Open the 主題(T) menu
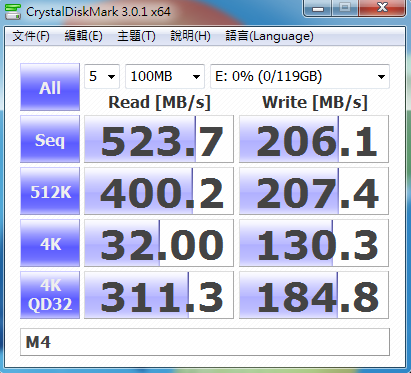The height and width of the screenshot is (373, 411). click(x=136, y=36)
